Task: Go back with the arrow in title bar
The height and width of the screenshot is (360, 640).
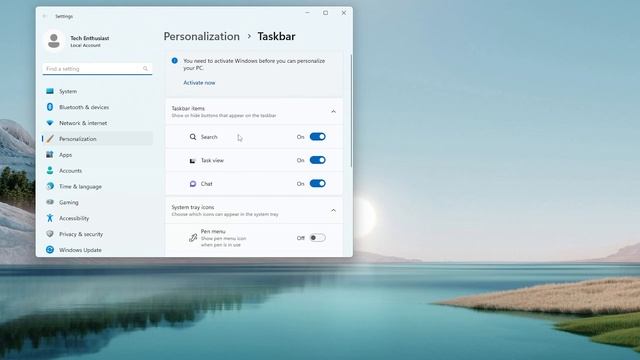Action: (x=44, y=16)
